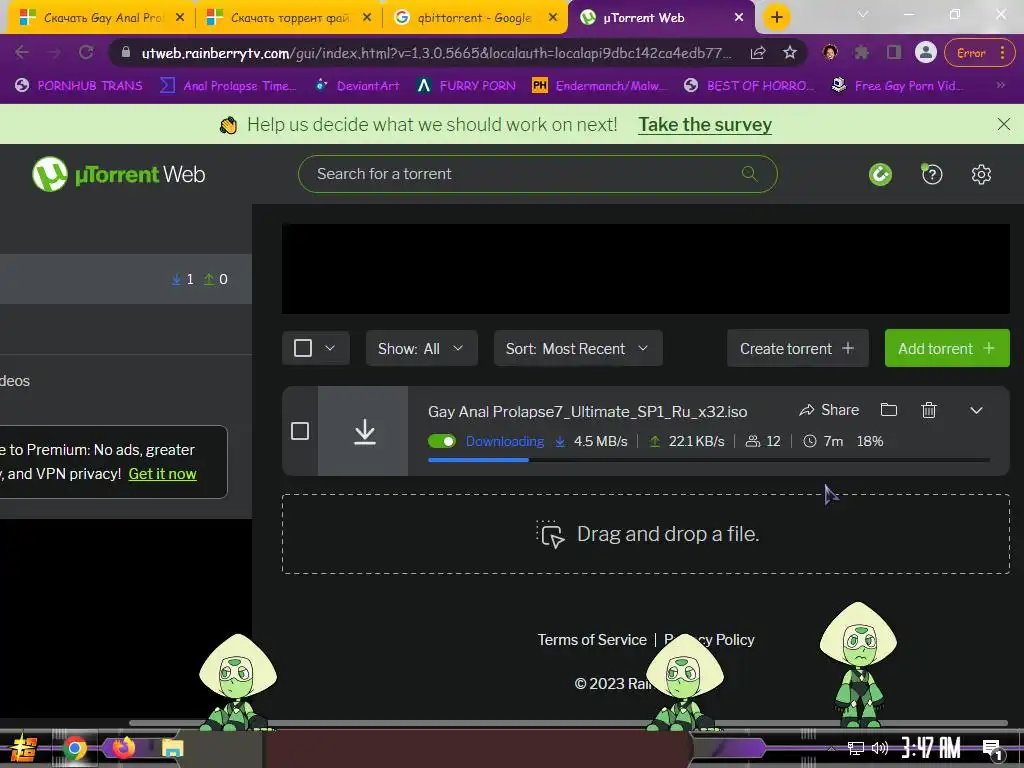Viewport: 1024px width, 768px height.
Task: Click the uTorrent Web logo
Action: point(118,174)
